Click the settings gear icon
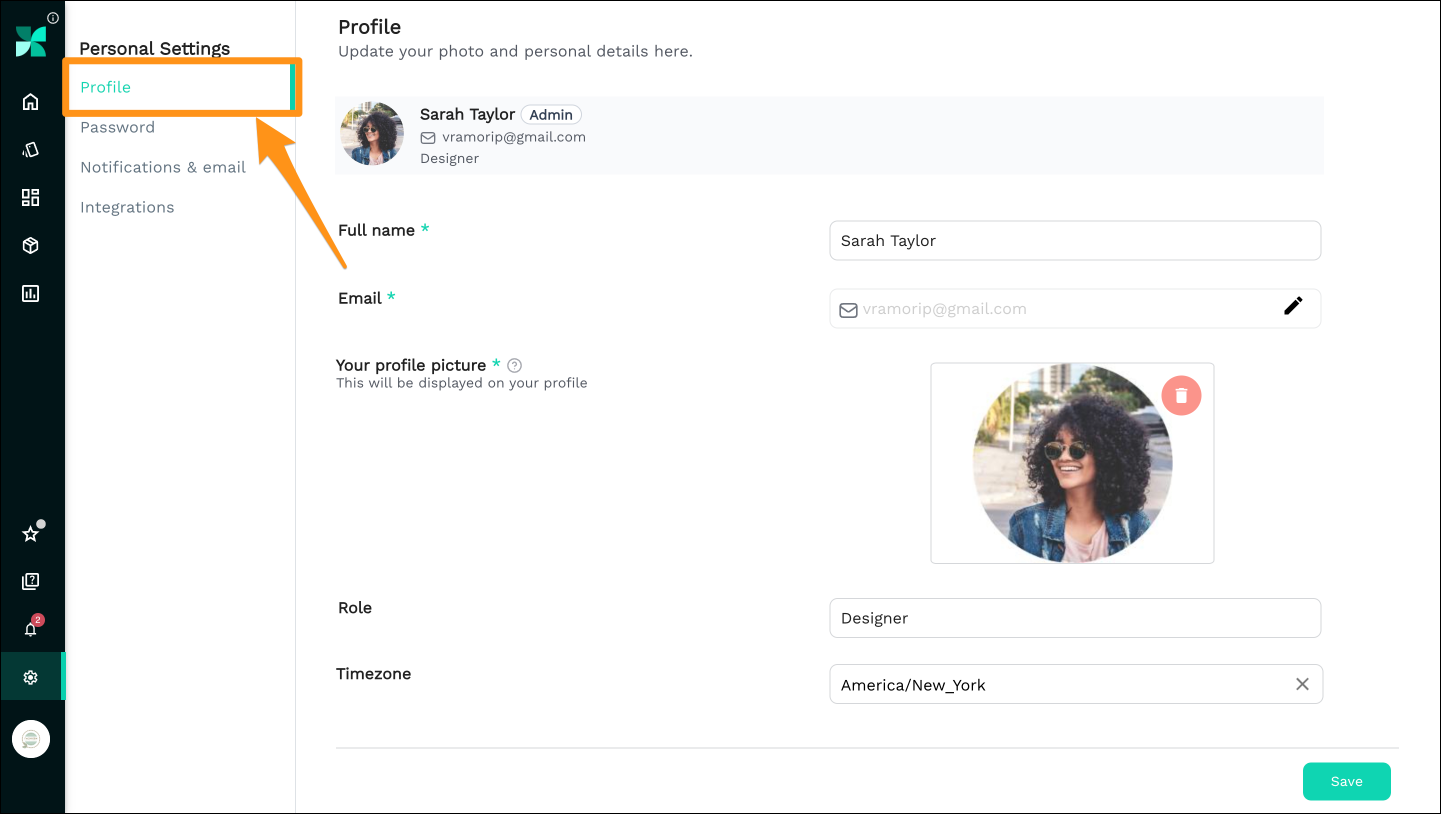 [31, 677]
